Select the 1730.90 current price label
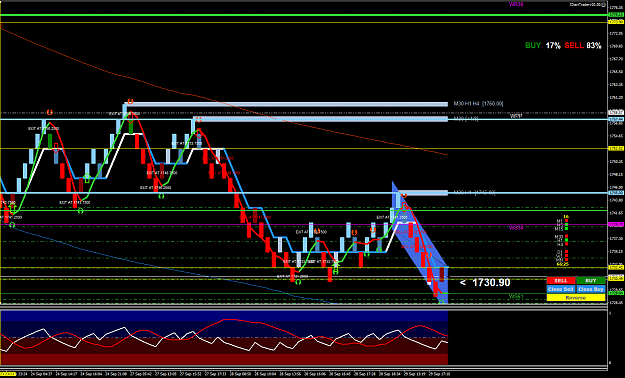Viewport: 625px width, 378px height. [x=491, y=283]
